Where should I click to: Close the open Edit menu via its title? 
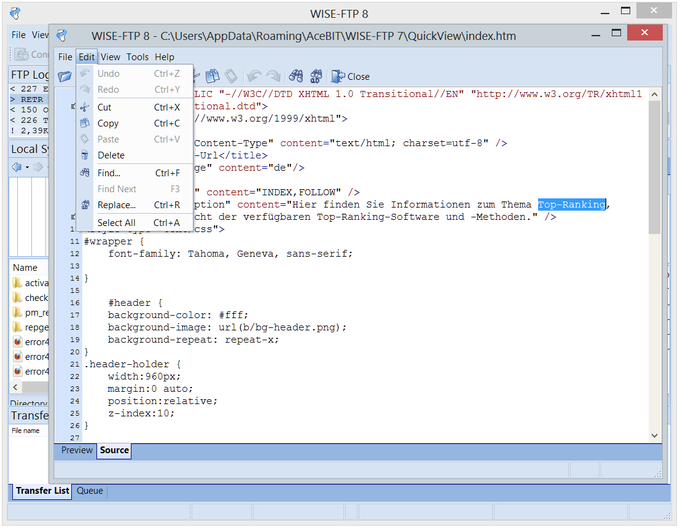(x=86, y=57)
